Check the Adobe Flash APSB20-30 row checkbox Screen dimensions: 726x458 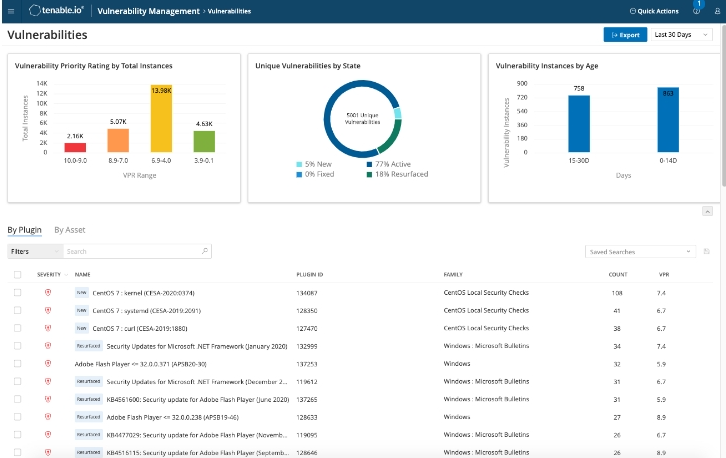[x=18, y=364]
